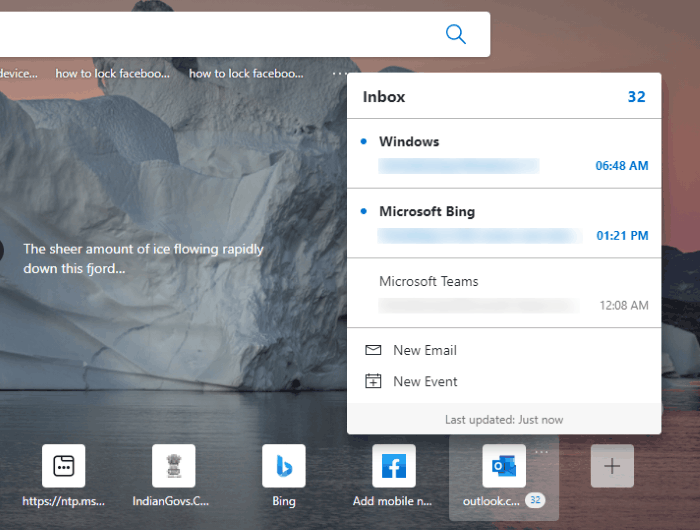Viewport: 700px width, 530px height.
Task: Click the blurred subject under Microsoft Bing
Action: click(x=479, y=236)
